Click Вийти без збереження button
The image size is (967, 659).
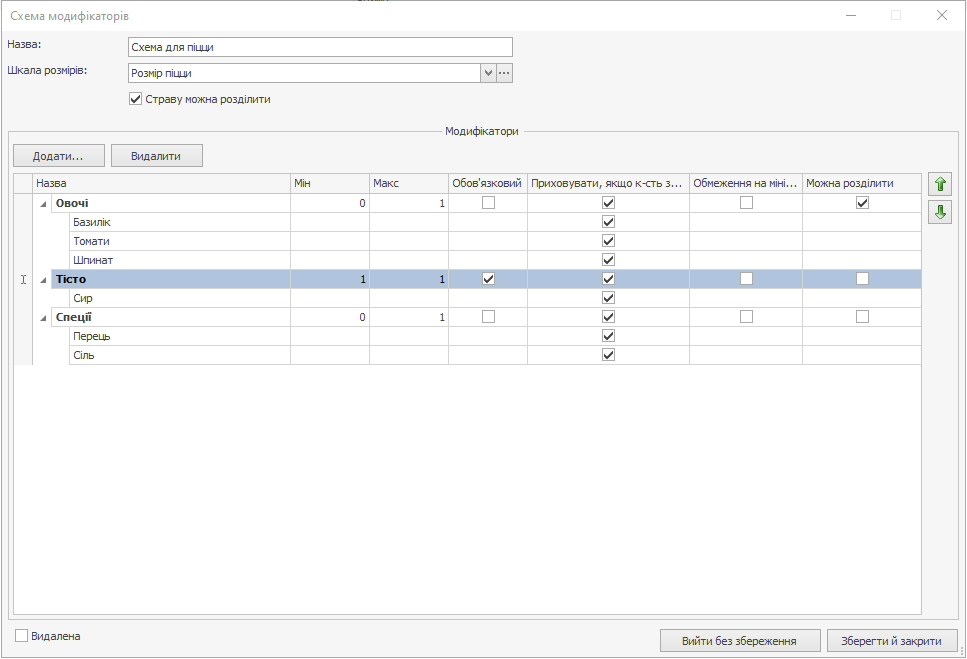(739, 641)
